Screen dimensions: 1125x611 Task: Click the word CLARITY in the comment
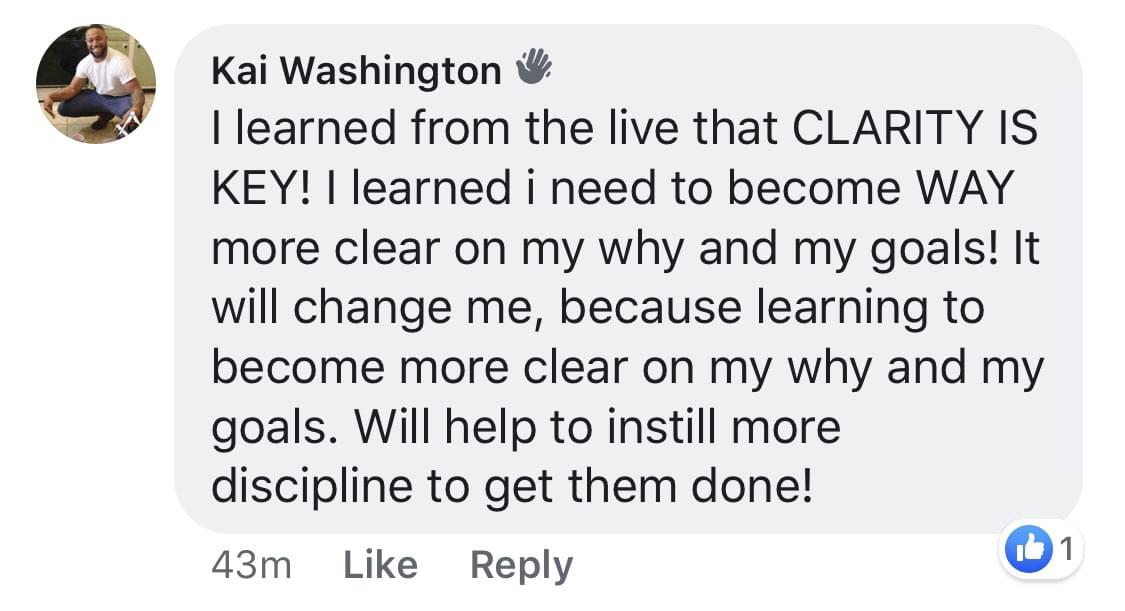click(x=887, y=128)
